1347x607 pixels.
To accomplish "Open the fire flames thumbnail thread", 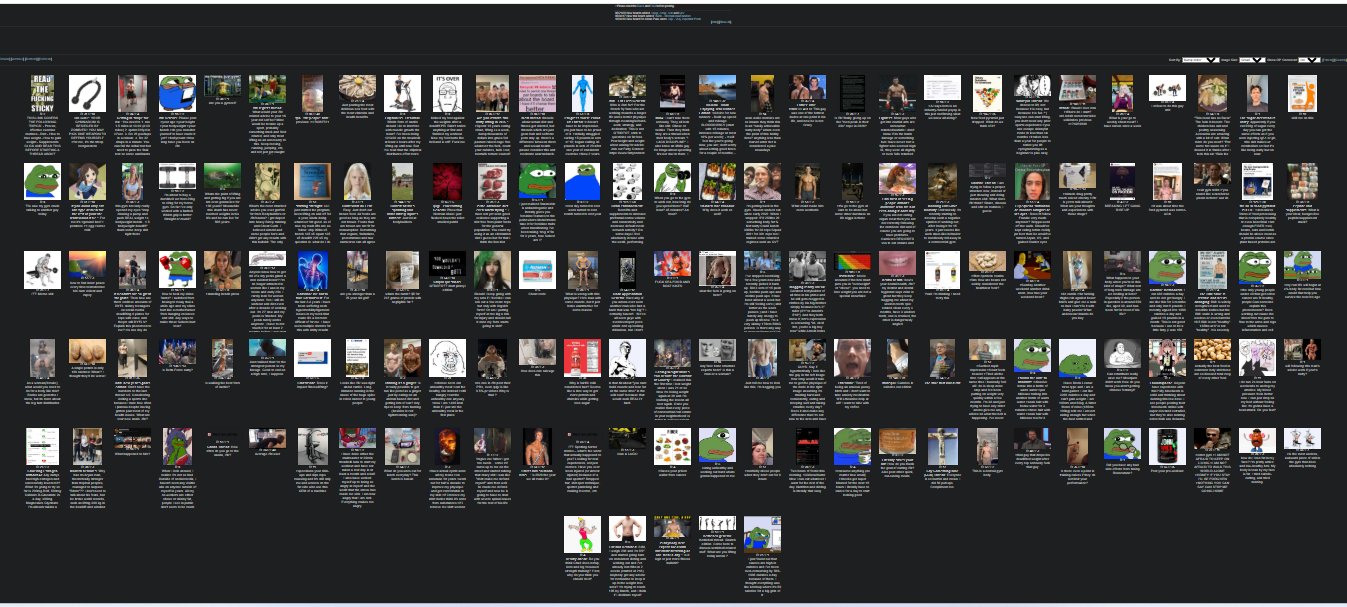I will tap(446, 446).
